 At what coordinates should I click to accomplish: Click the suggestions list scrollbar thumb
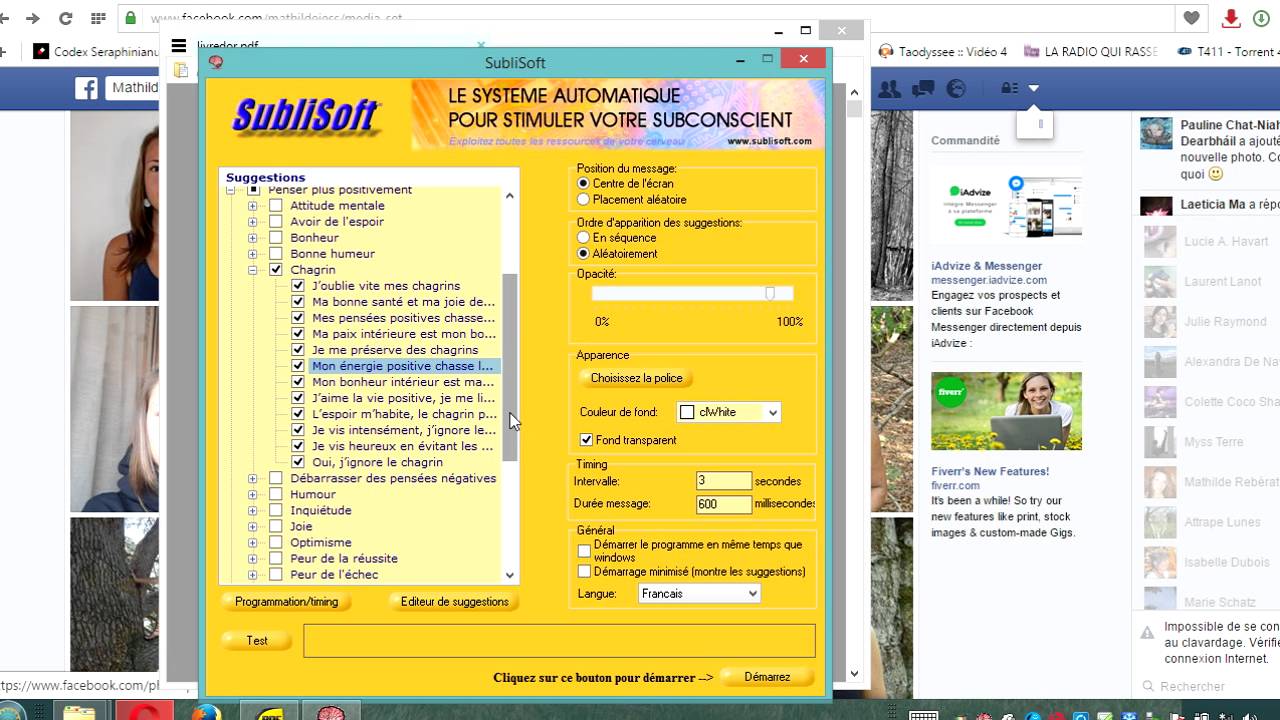click(x=510, y=367)
